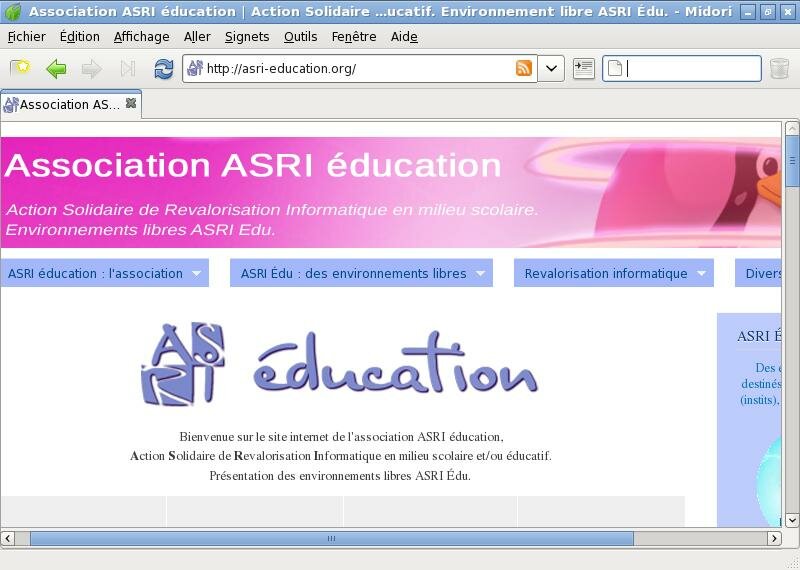This screenshot has width=800, height=570.
Task: Expand ASRI éducation : l'association menu
Action: coord(105,273)
